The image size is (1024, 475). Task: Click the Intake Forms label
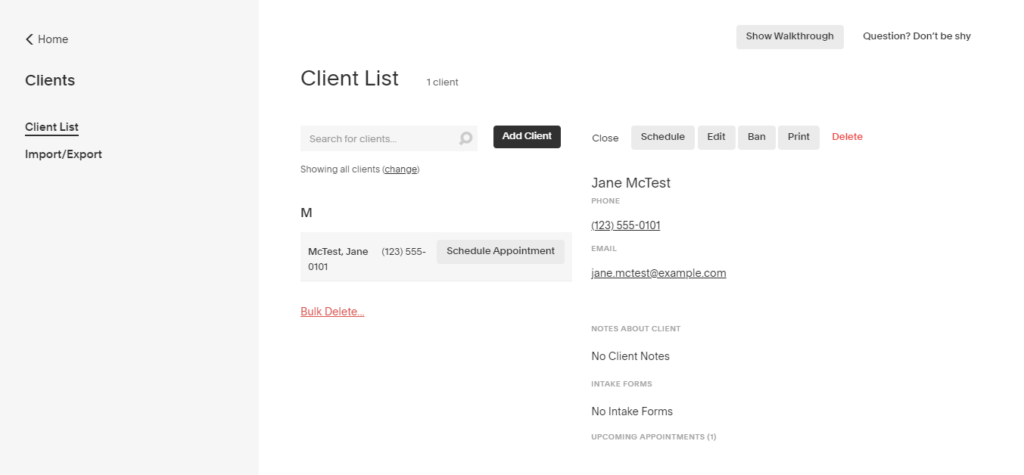pos(622,384)
